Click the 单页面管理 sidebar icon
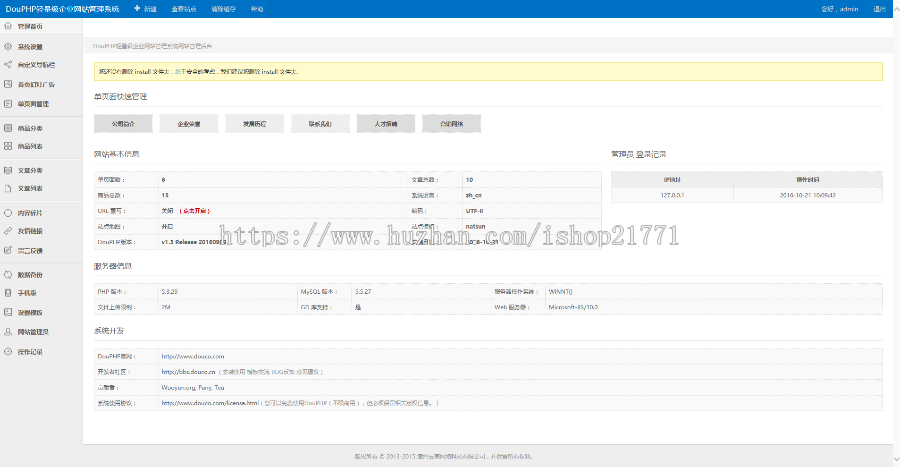The height and width of the screenshot is (467, 900). pyautogui.click(x=9, y=103)
